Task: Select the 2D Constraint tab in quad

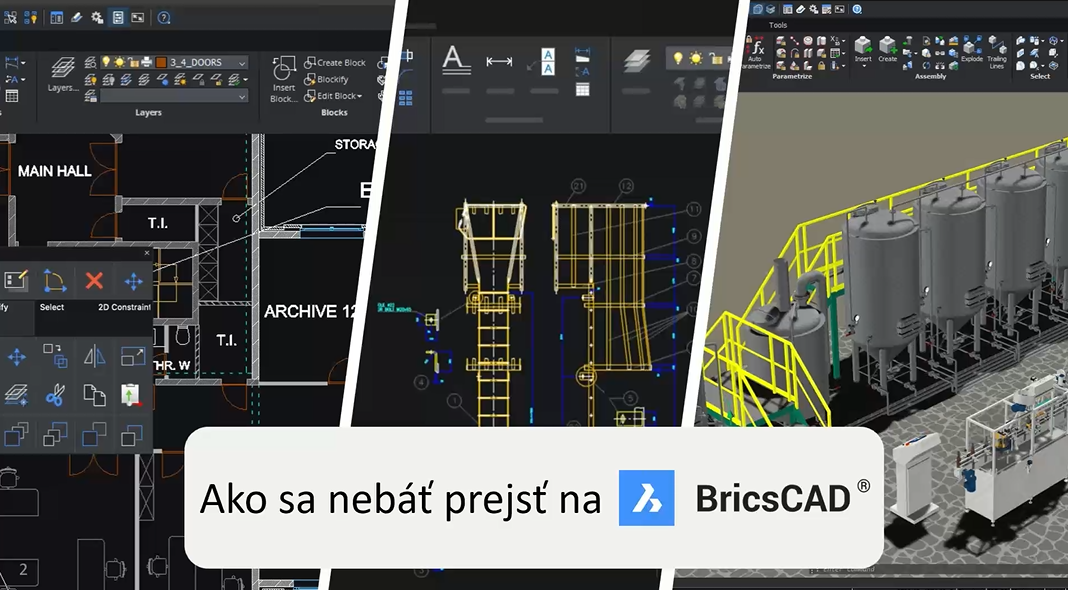Action: pyautogui.click(x=124, y=307)
